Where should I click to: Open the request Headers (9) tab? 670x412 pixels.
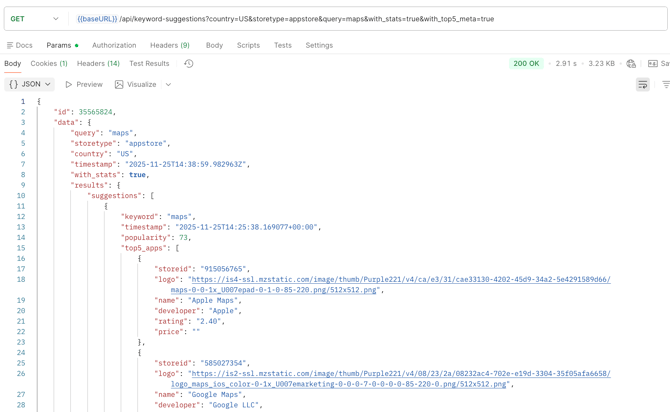(x=169, y=45)
